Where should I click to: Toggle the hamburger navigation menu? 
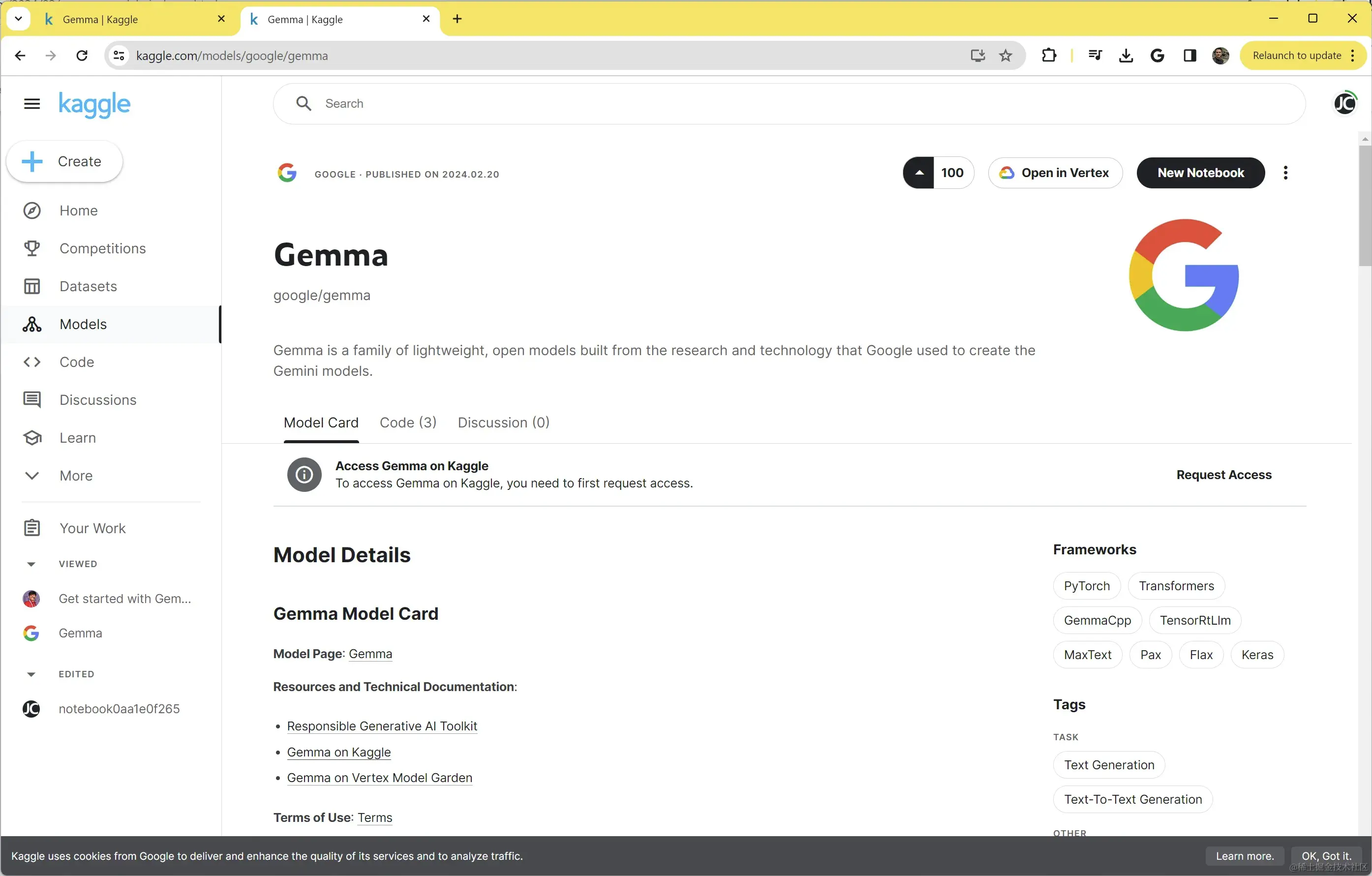(32, 104)
